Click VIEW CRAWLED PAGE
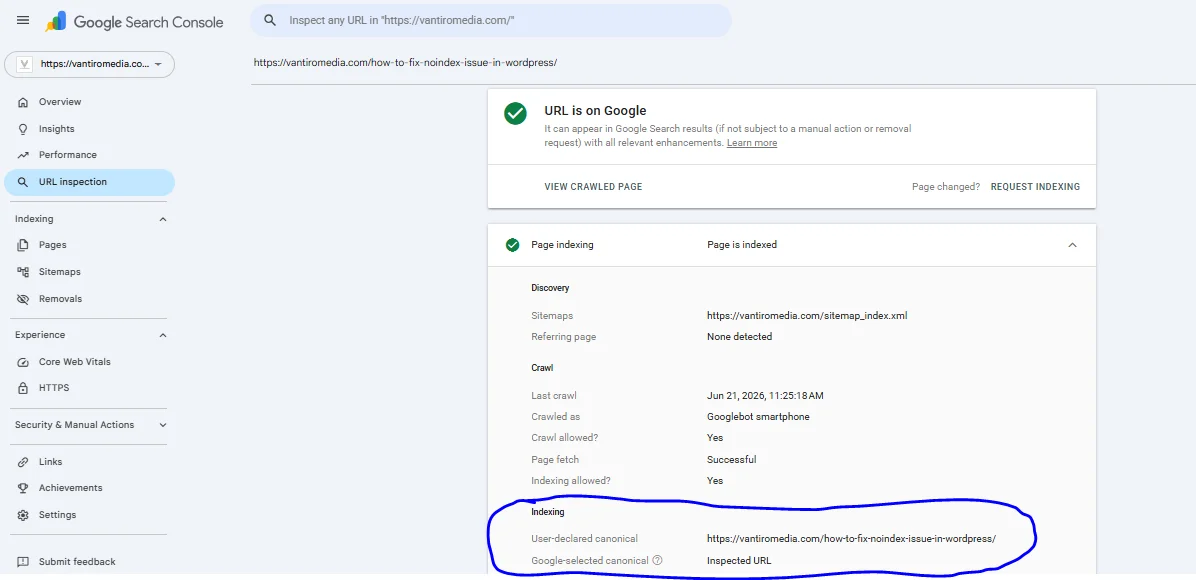This screenshot has width=1196, height=580. pos(593,186)
